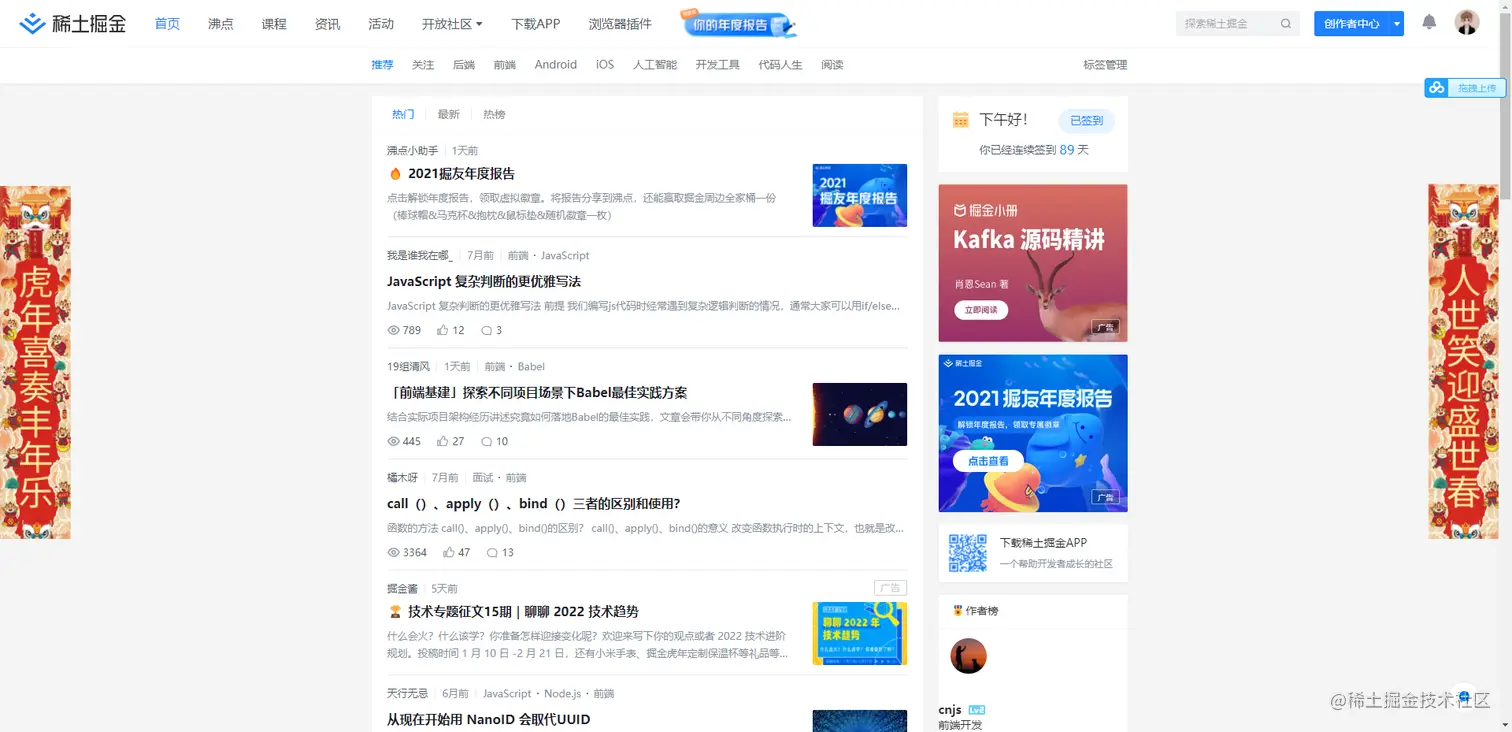This screenshot has width=1512, height=732.
Task: Click the 拖拽上传 cloud icon
Action: click(x=1436, y=88)
